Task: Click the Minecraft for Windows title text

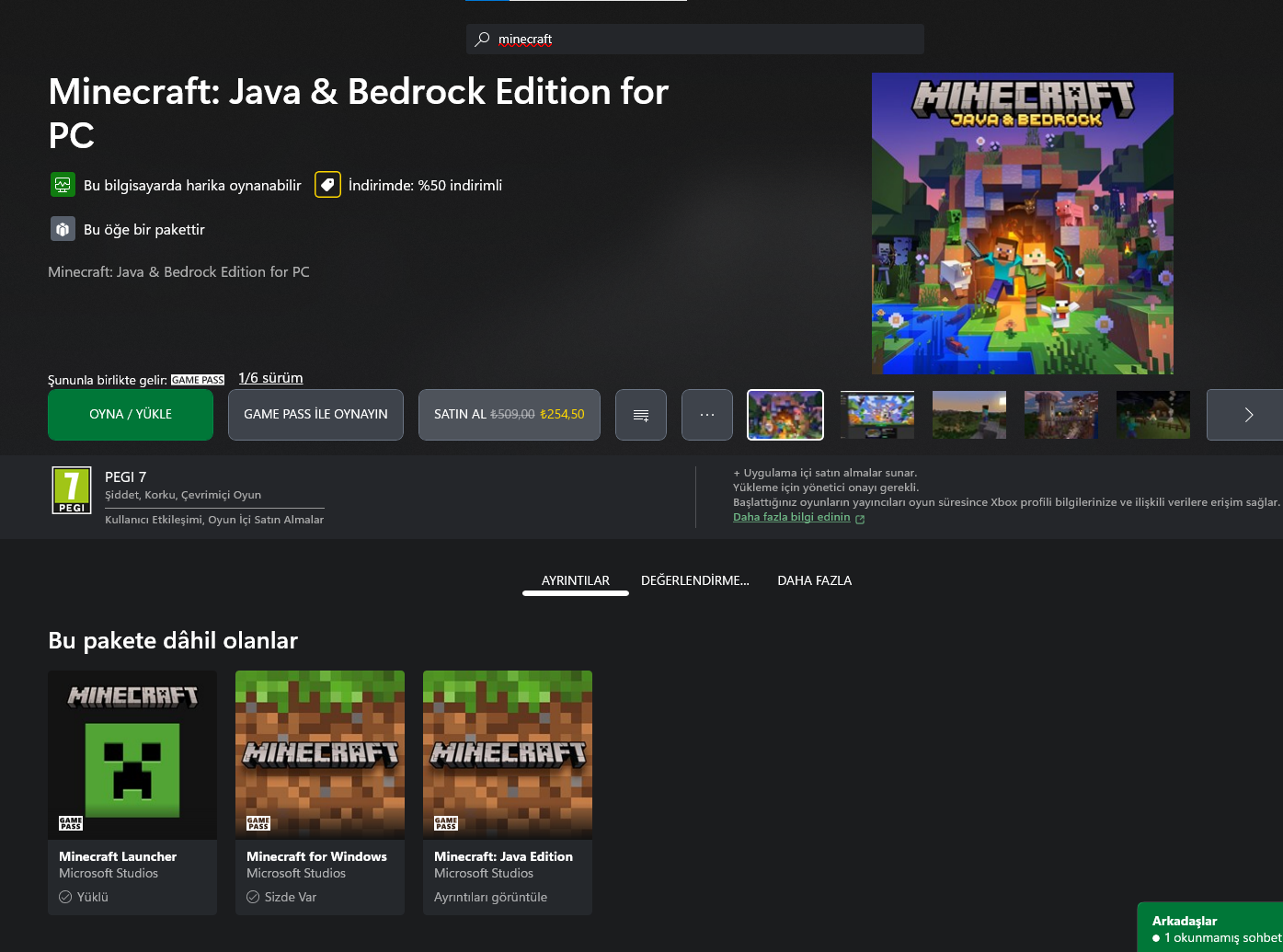Action: point(316,856)
